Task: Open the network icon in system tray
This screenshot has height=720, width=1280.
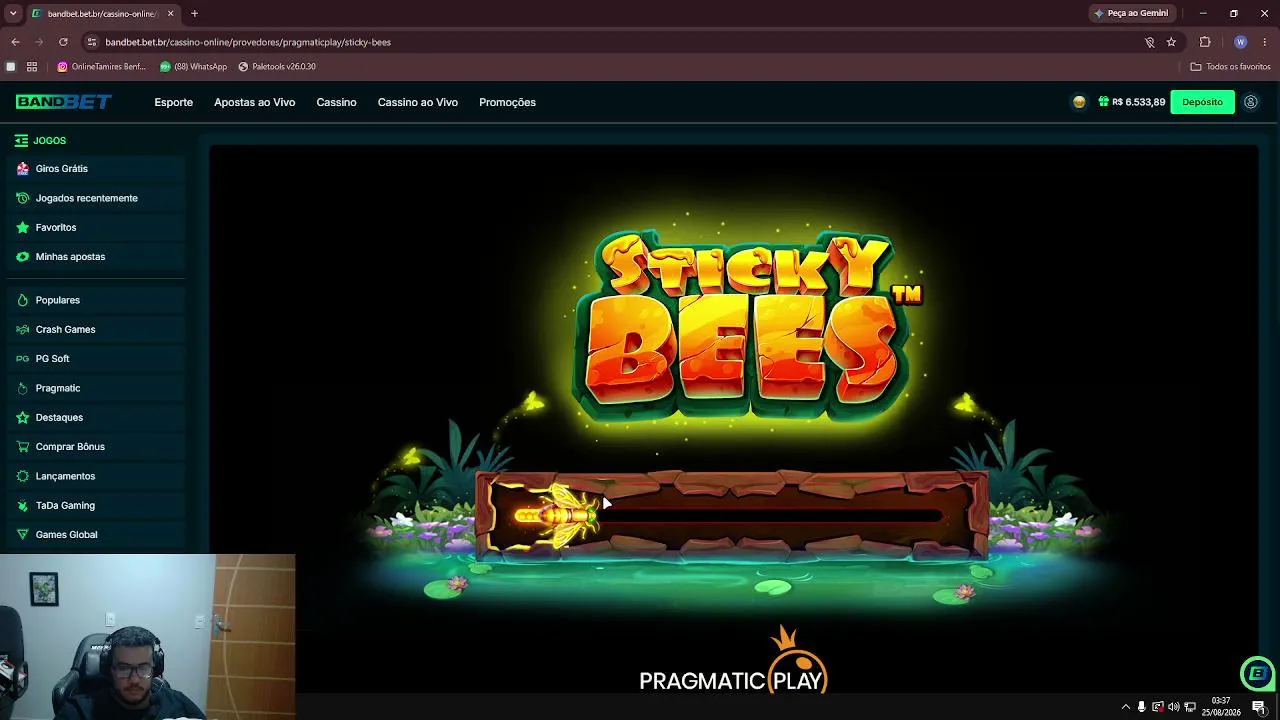Action: (x=1190, y=707)
